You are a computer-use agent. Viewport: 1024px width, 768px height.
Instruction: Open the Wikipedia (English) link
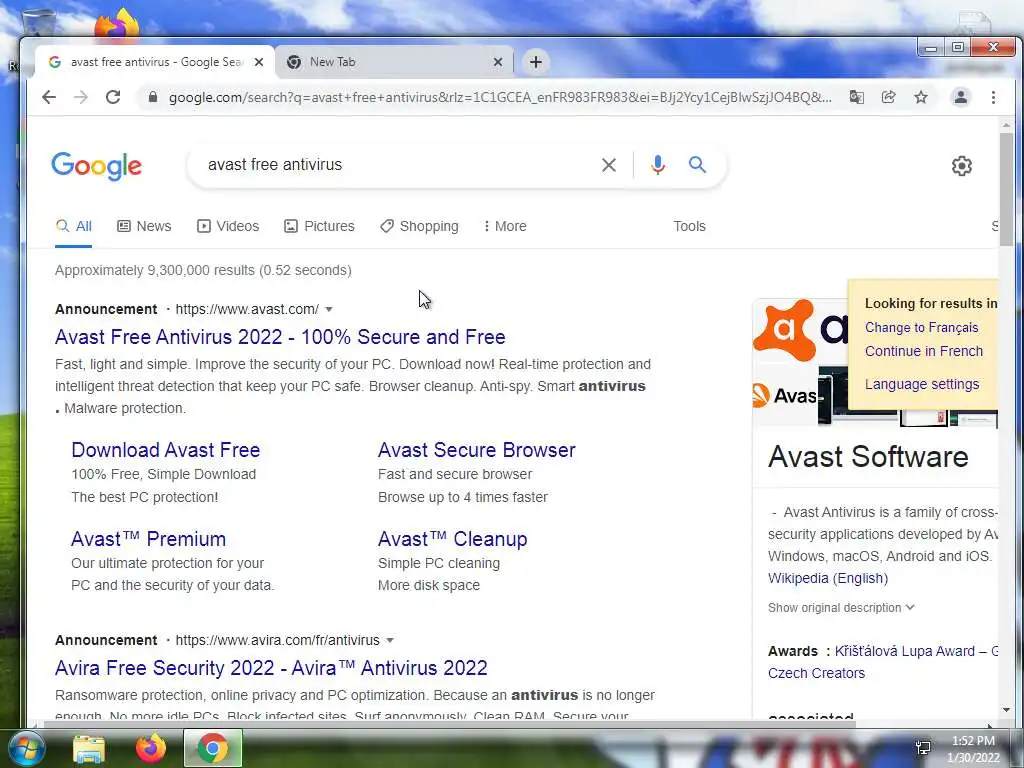click(x=828, y=578)
